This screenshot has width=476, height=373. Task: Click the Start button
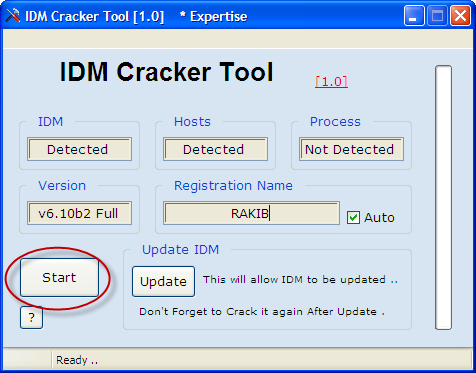pyautogui.click(x=59, y=277)
